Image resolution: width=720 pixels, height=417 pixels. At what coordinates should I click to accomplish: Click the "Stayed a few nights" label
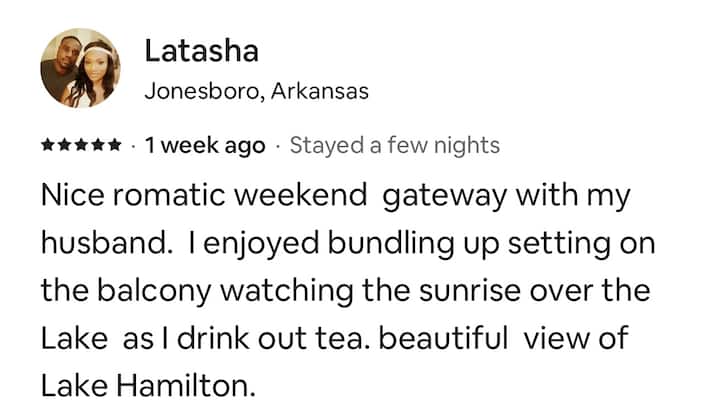tap(394, 146)
